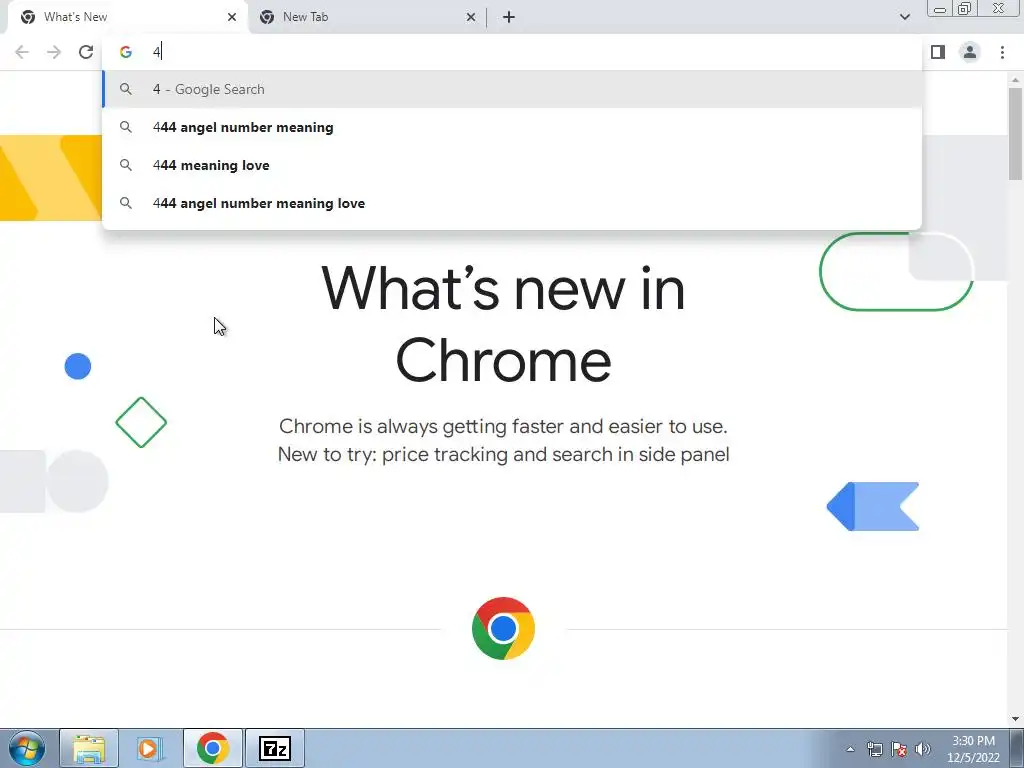Toggle the volume speaker tray icon
Screen dimensions: 1024x768
(x=922, y=749)
